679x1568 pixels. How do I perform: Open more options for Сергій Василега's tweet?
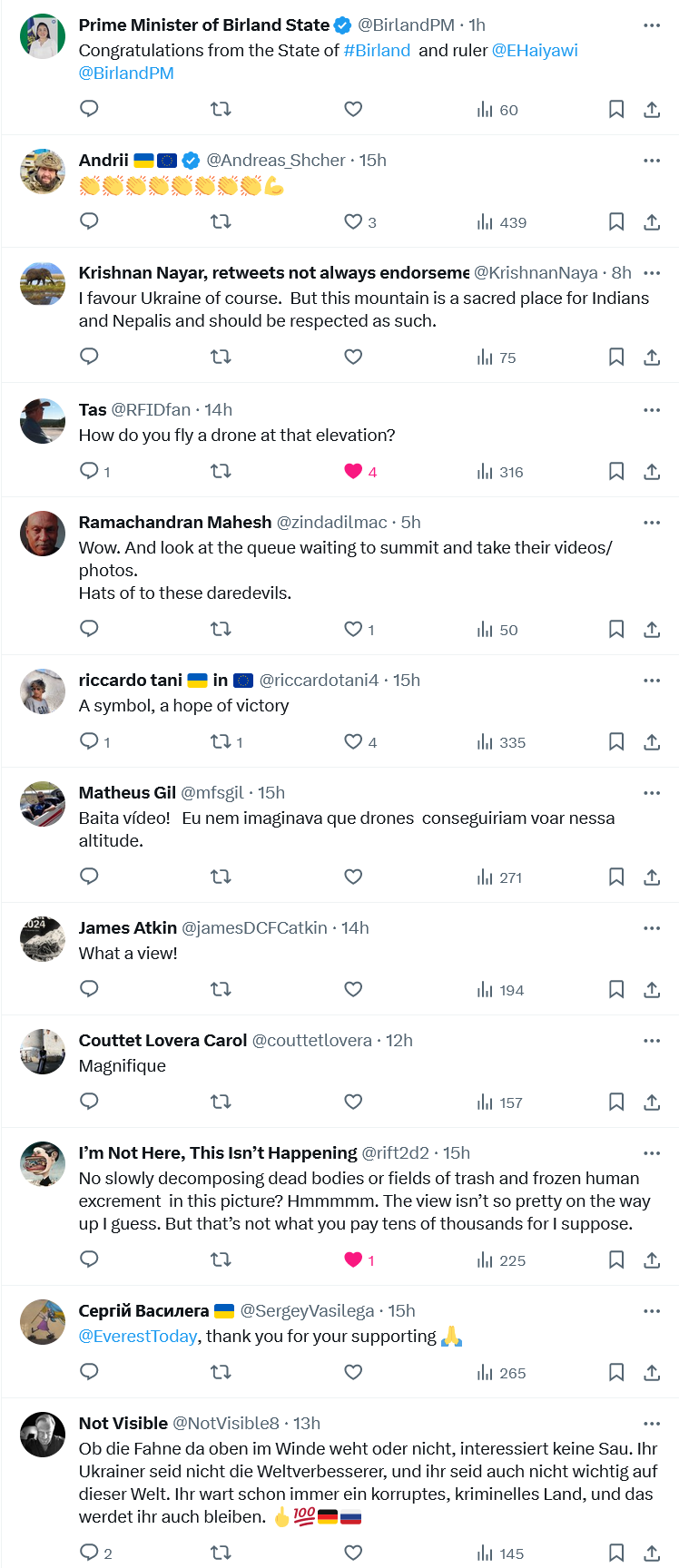[652, 1311]
